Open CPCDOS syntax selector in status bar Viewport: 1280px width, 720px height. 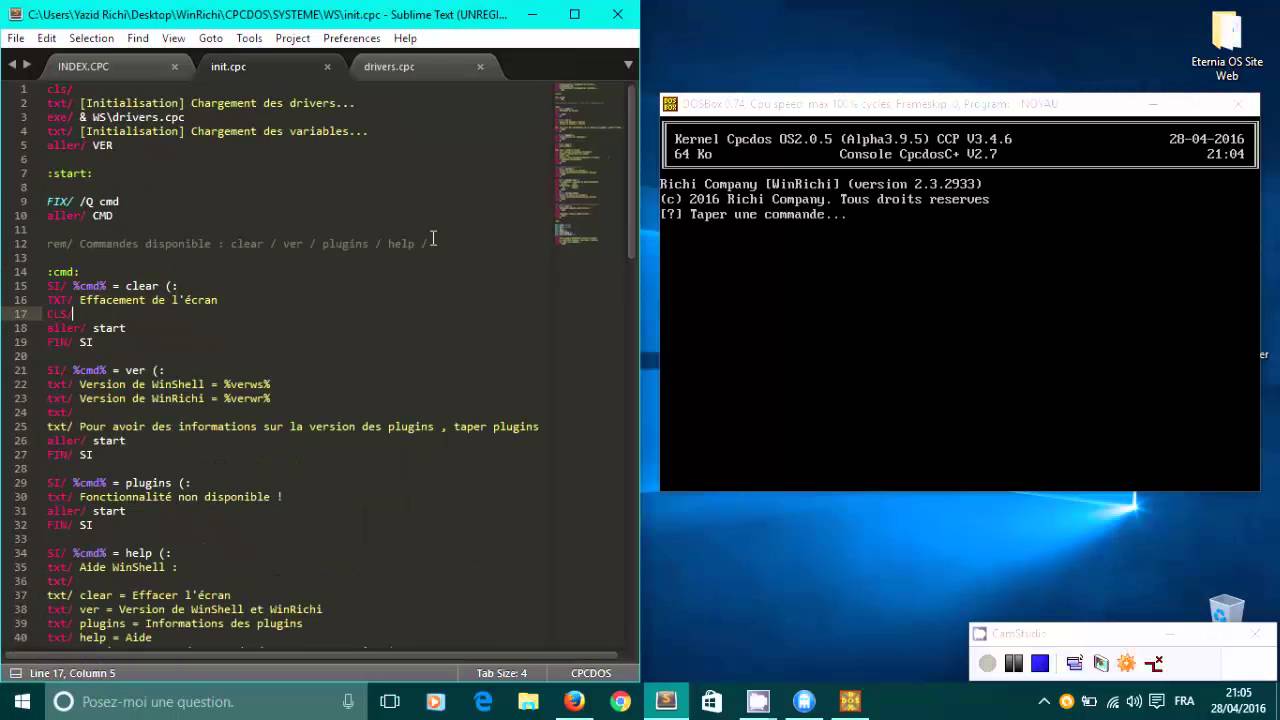coord(591,673)
